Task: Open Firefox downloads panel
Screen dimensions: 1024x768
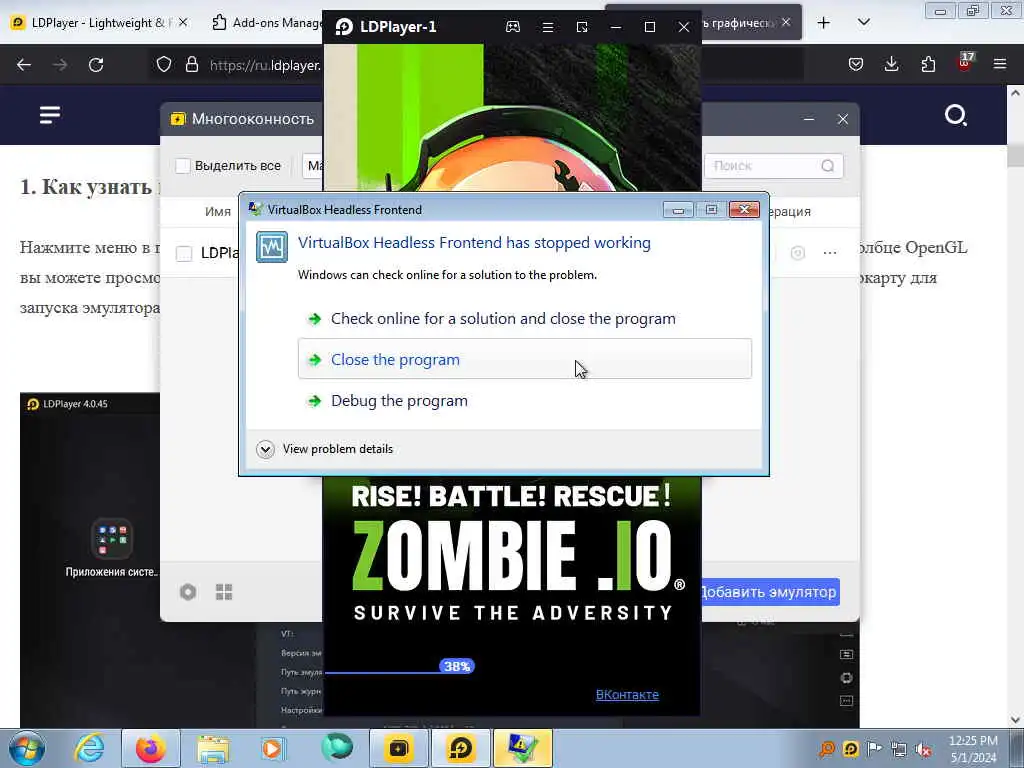Action: pos(891,64)
